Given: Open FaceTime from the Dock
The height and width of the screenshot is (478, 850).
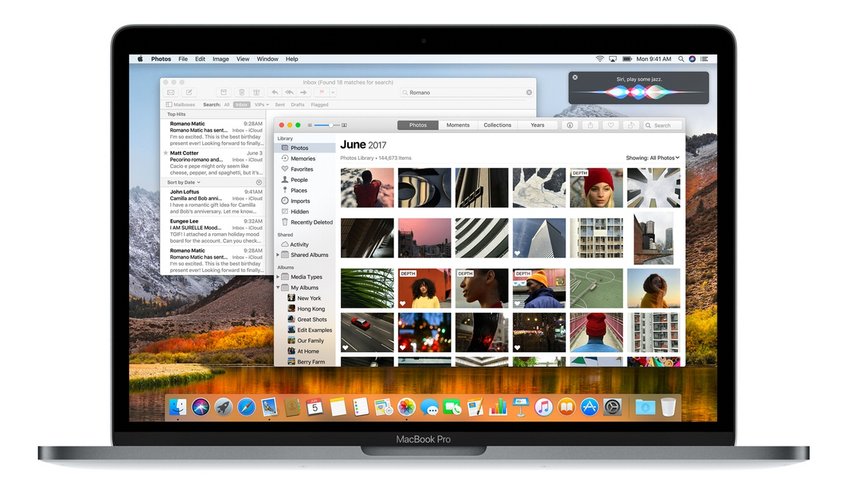Looking at the screenshot, I should [x=452, y=408].
